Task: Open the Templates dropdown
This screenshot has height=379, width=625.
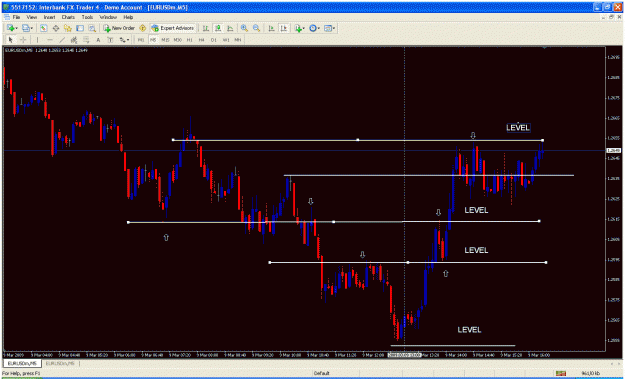Action: point(329,28)
